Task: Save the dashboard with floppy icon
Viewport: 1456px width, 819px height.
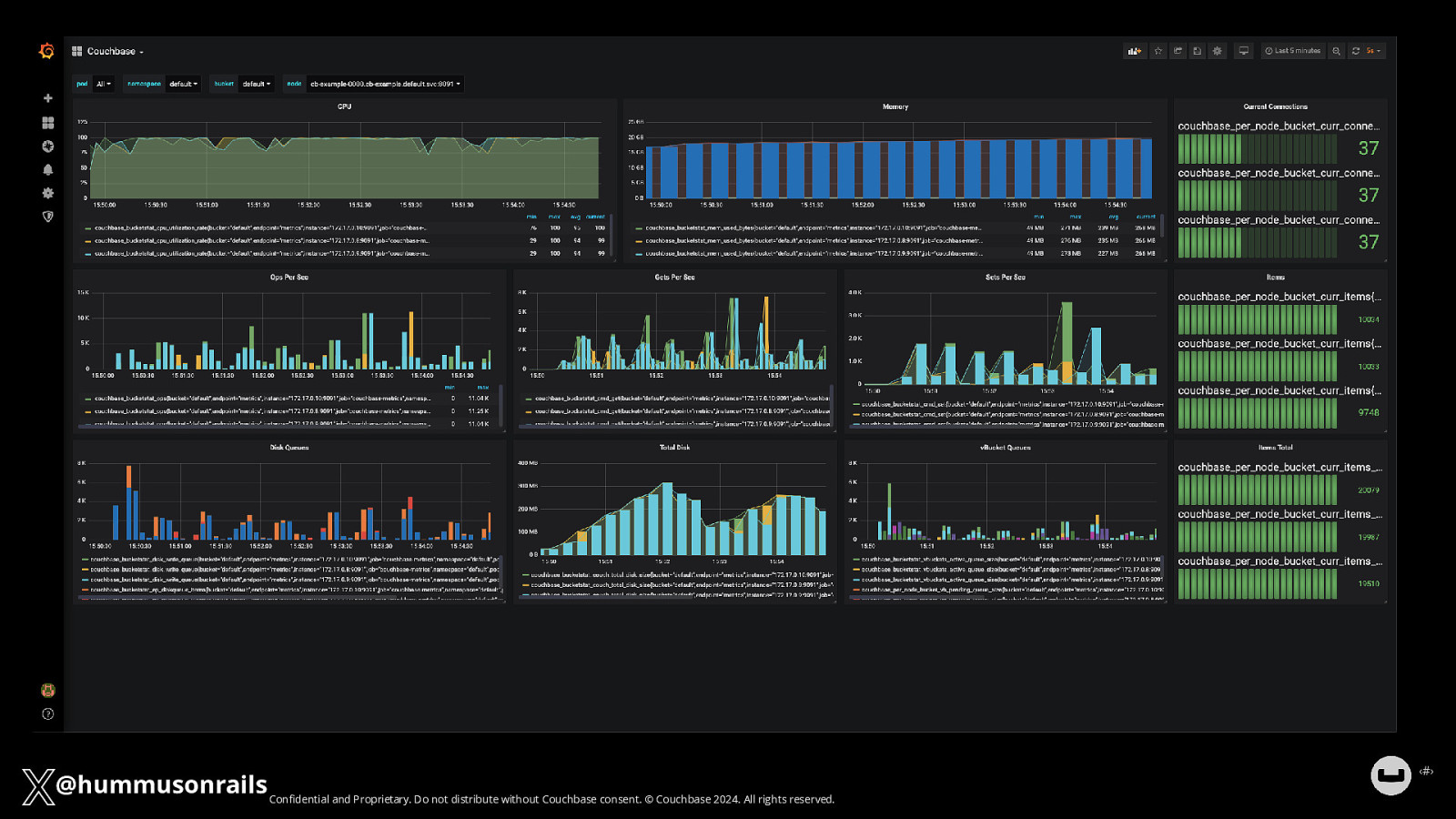Action: (x=1198, y=51)
